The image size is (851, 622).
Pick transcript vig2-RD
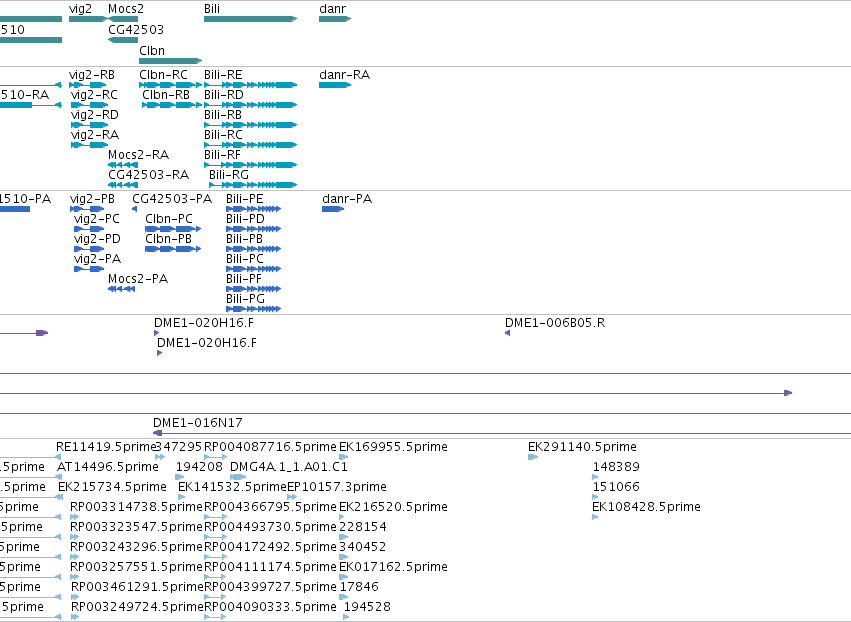pos(95,115)
